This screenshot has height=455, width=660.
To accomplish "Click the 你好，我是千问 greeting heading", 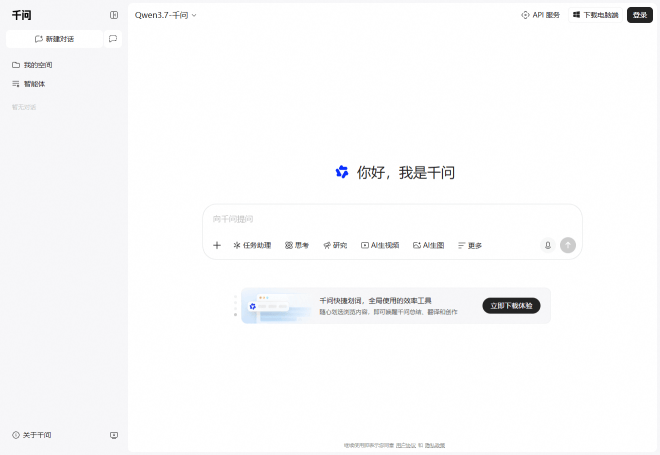I will pos(406,173).
